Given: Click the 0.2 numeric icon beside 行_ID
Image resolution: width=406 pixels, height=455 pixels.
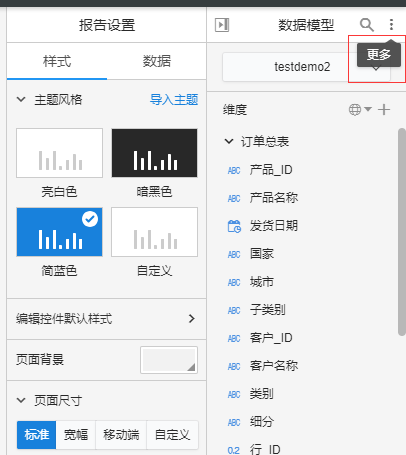Looking at the screenshot, I should point(234,450).
